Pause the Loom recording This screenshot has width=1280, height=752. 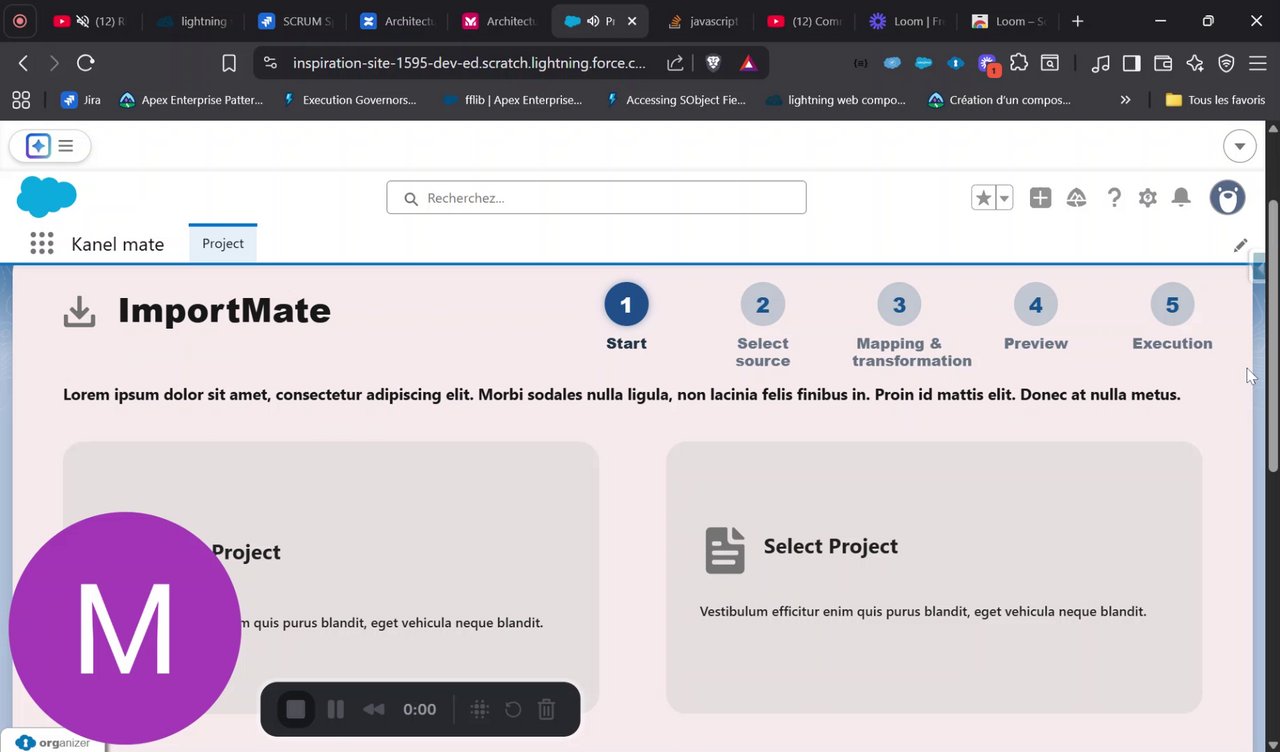[336, 709]
